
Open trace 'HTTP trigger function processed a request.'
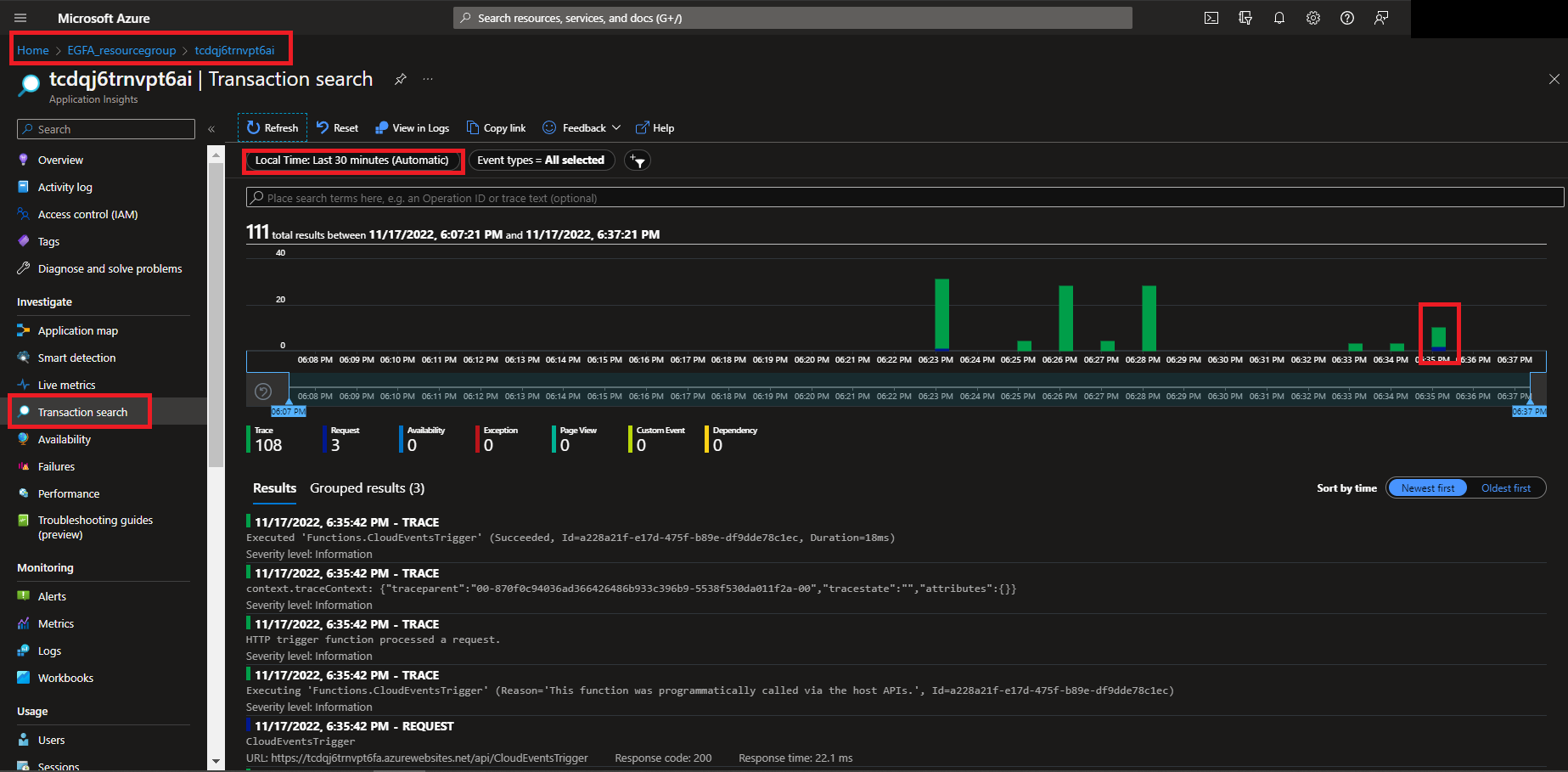click(x=896, y=640)
